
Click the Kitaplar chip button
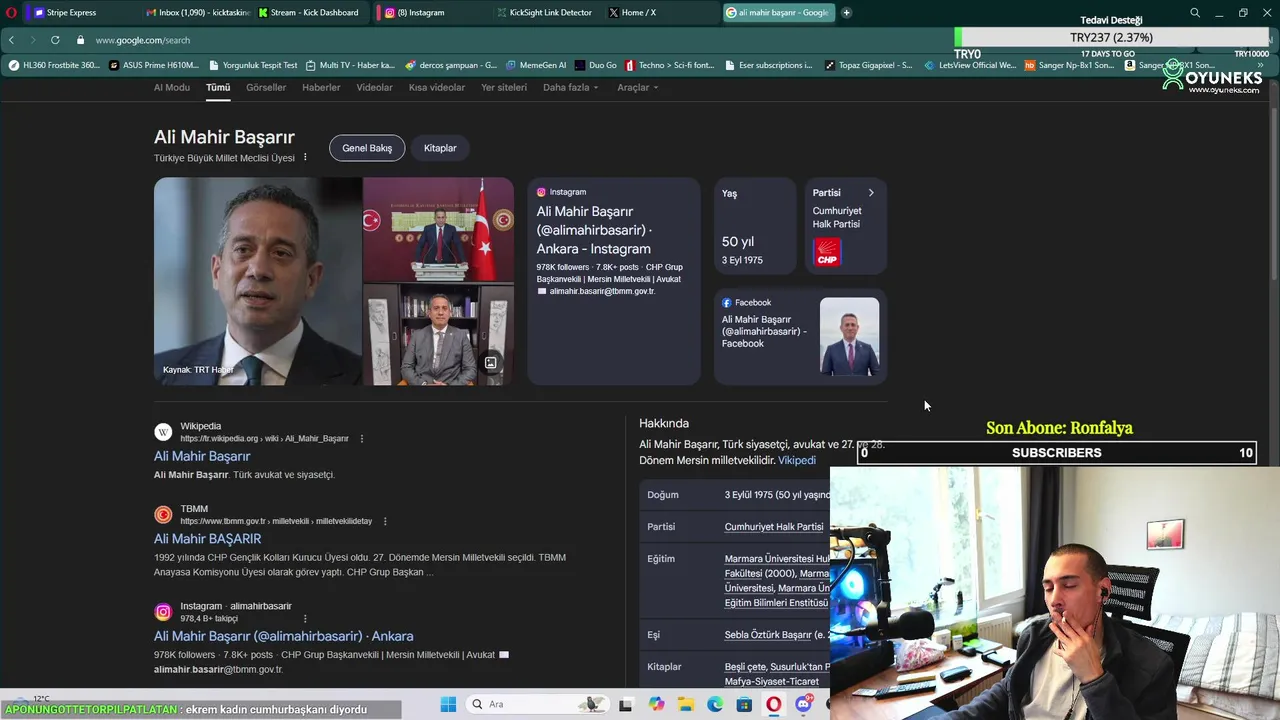point(440,148)
